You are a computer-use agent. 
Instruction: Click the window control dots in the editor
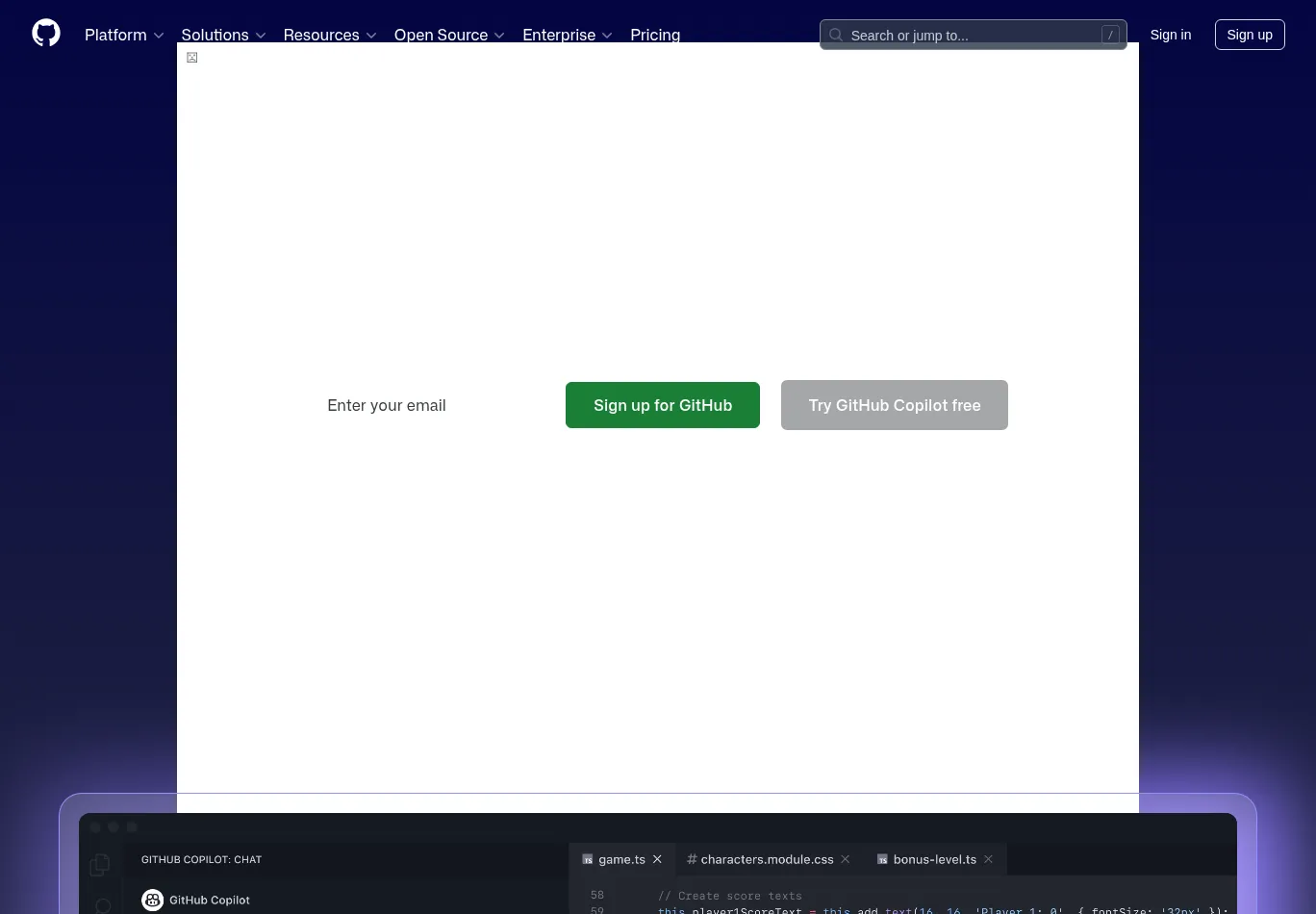[114, 826]
